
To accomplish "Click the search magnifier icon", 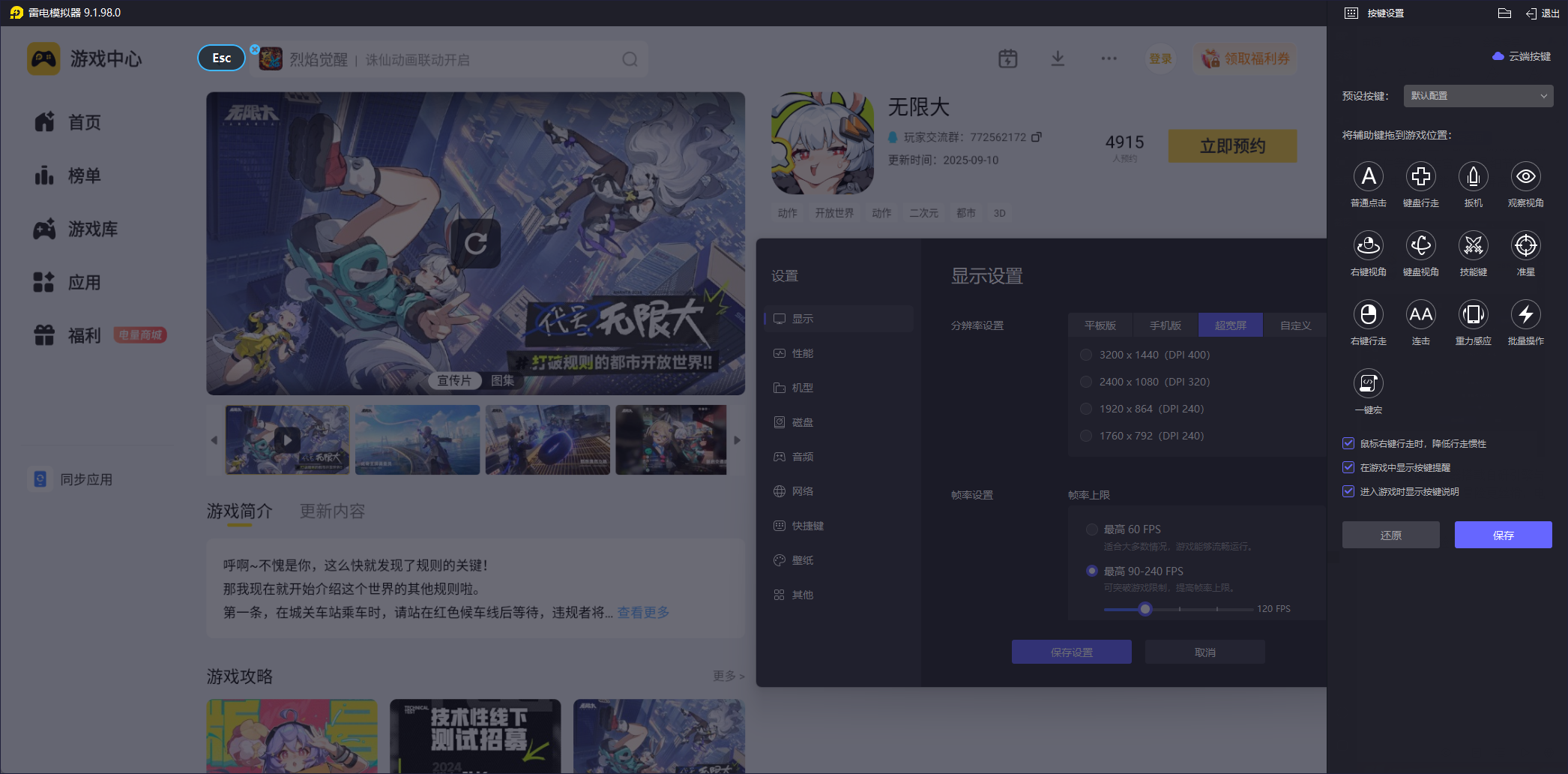I will point(630,59).
